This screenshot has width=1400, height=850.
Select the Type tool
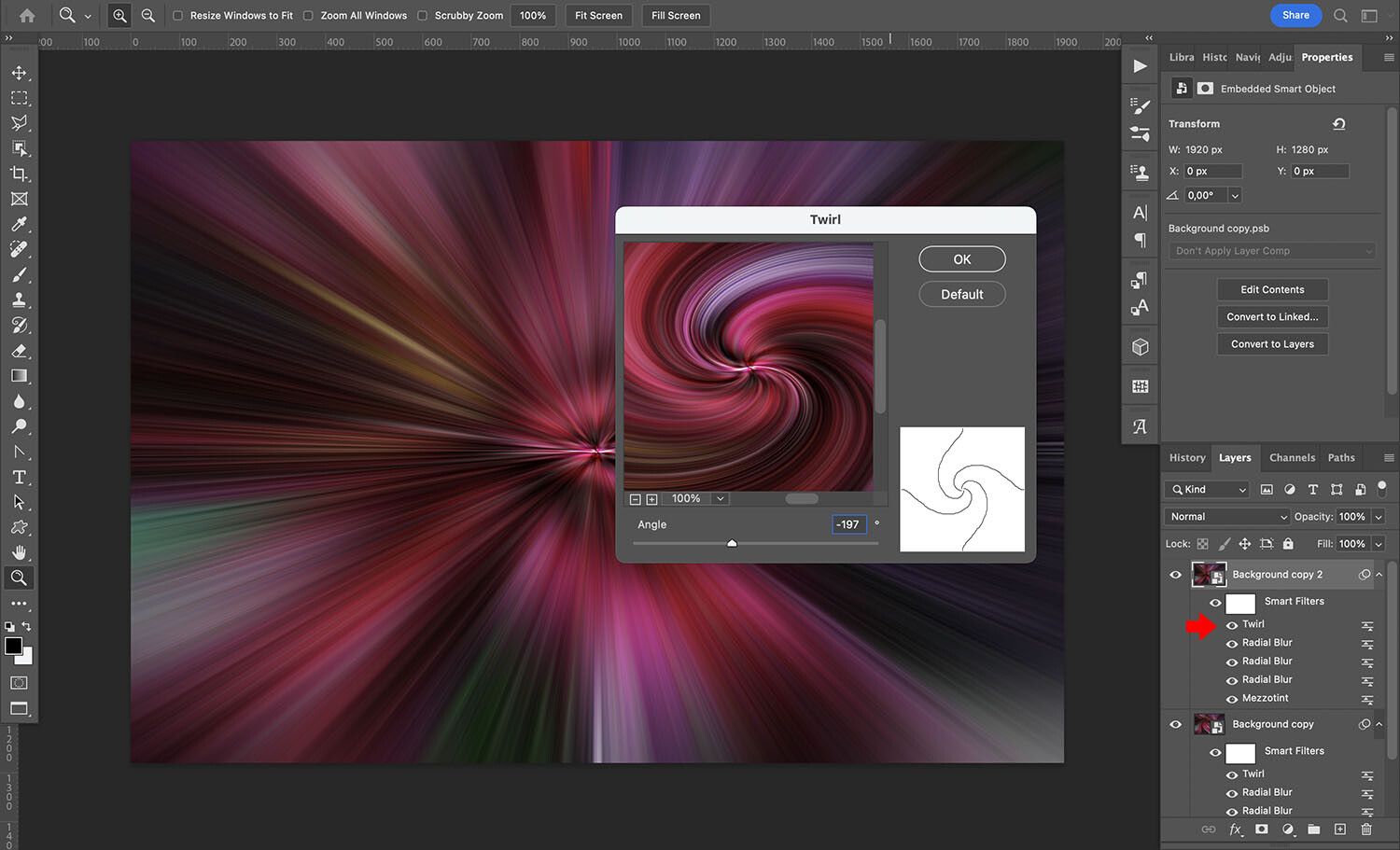pyautogui.click(x=19, y=477)
